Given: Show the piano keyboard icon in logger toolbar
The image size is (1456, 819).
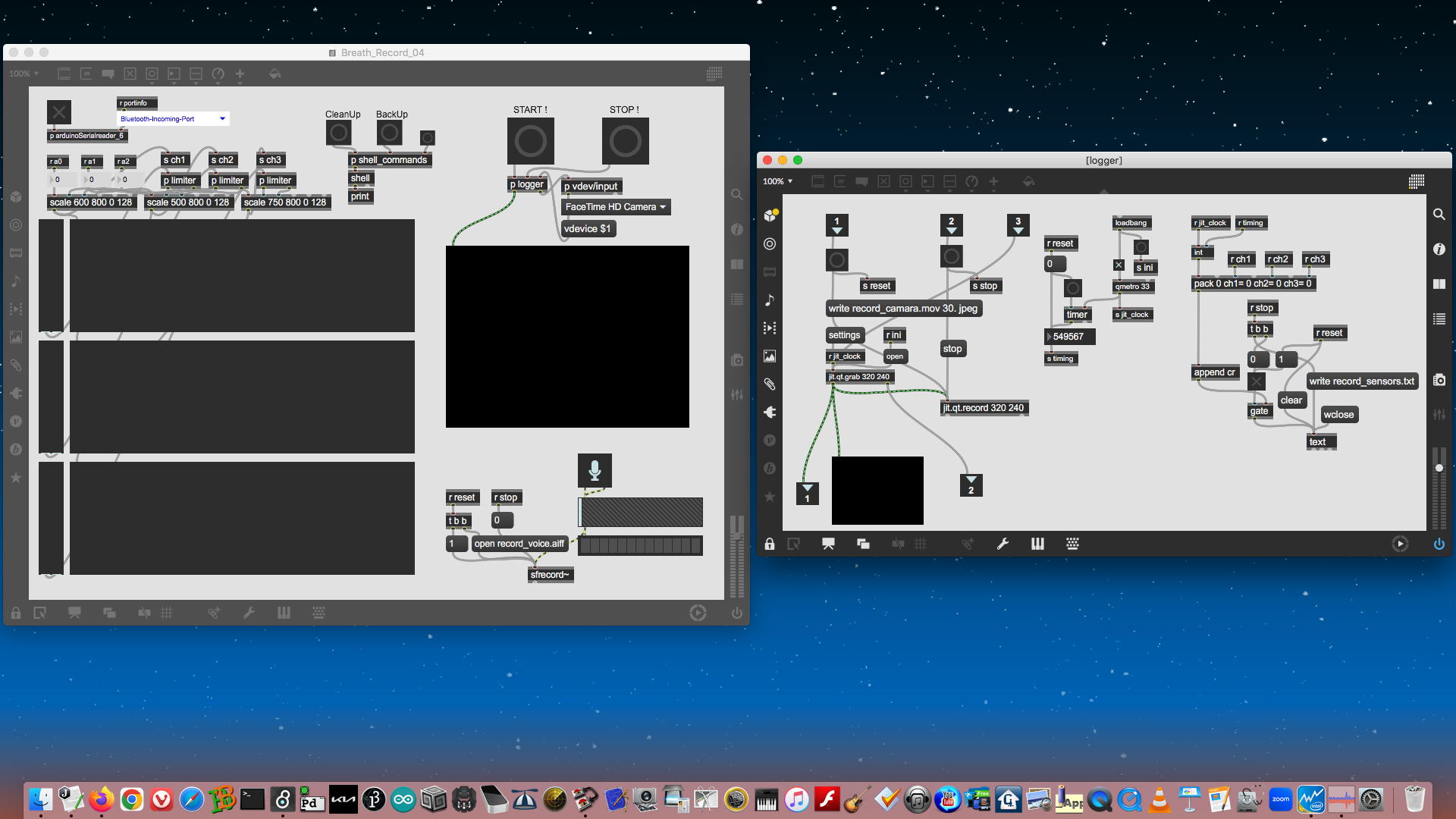Looking at the screenshot, I should [x=1037, y=544].
